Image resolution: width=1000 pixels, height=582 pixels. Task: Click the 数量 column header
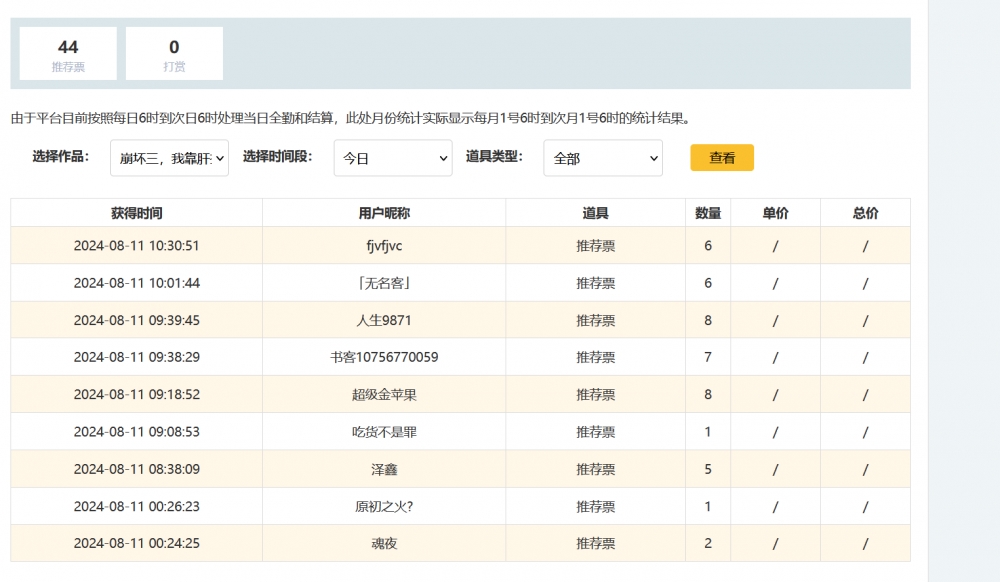(x=708, y=213)
